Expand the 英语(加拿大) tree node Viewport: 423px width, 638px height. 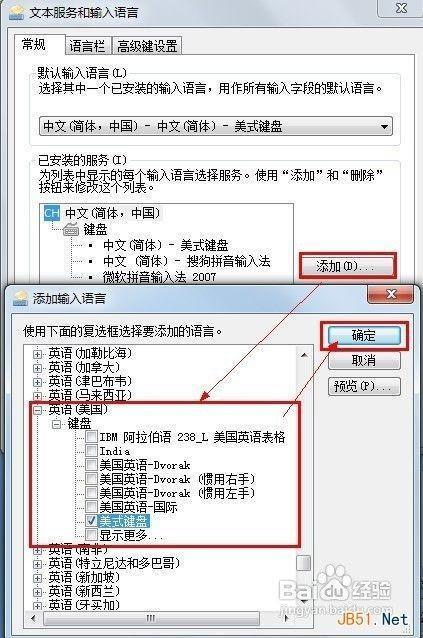(x=37, y=368)
